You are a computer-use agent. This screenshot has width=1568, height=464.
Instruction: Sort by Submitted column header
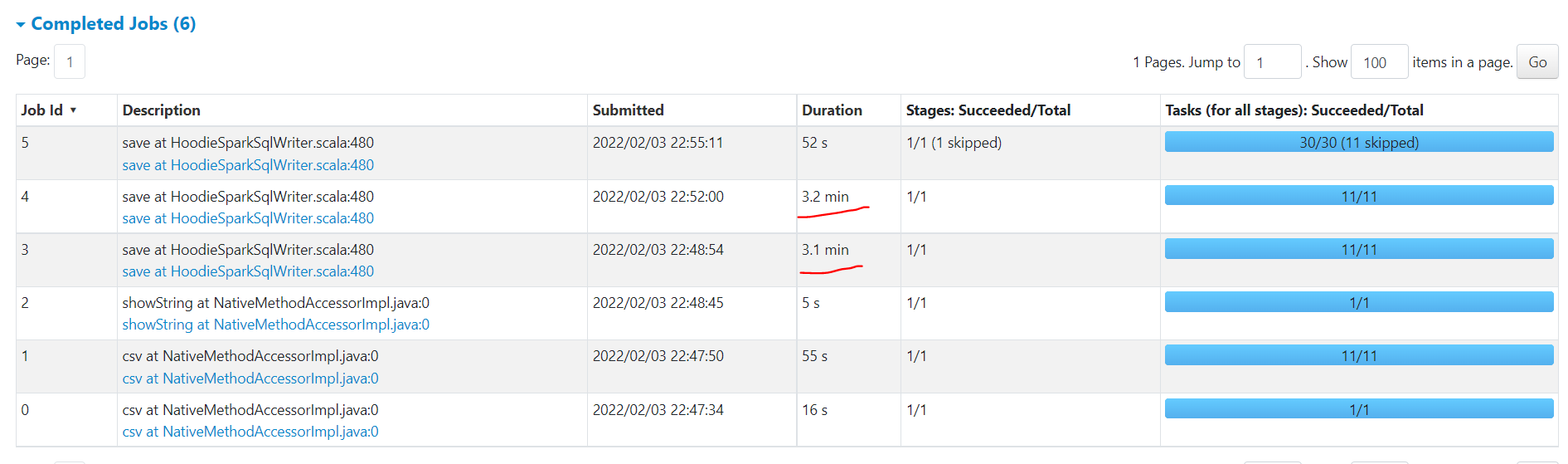628,110
